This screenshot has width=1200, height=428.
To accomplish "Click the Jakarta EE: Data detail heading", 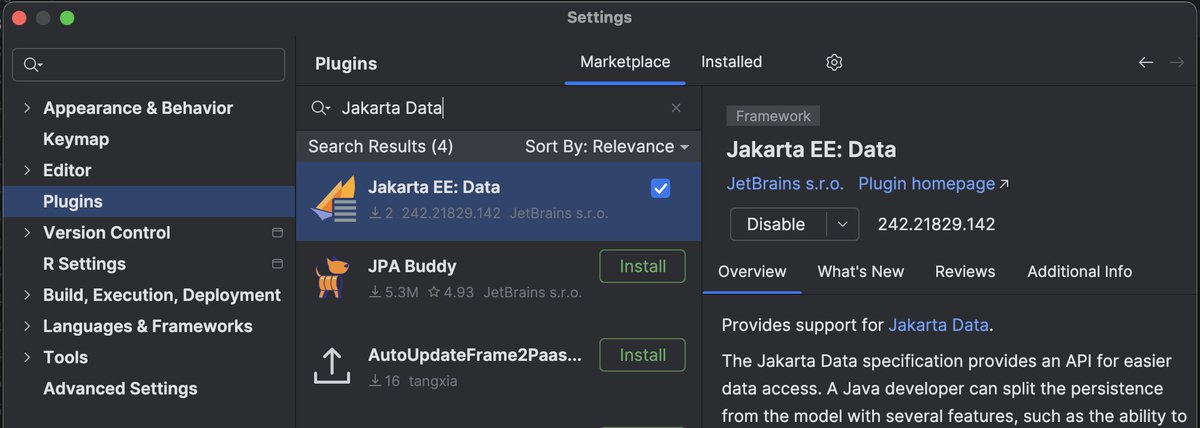I will [x=811, y=150].
